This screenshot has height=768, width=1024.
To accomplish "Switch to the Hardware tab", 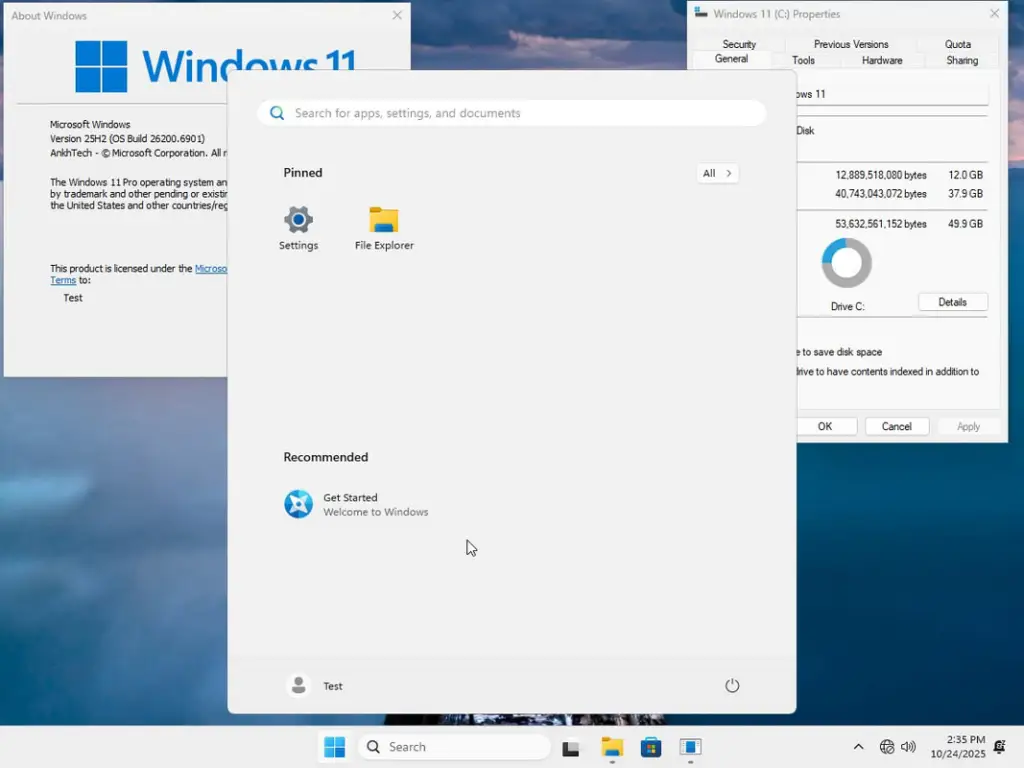I will (x=882, y=60).
